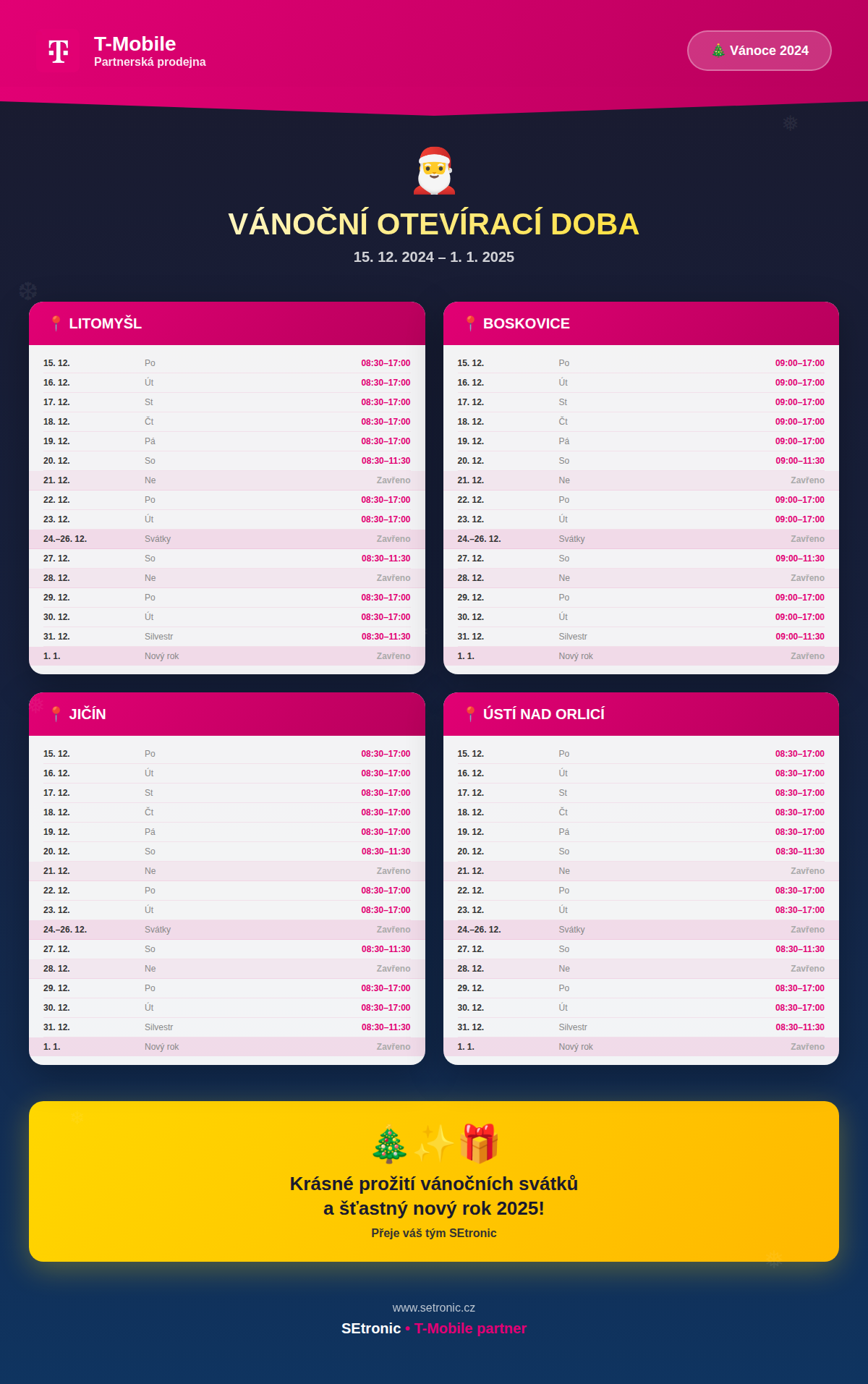Screen dimensions: 868x1384
Task: Click the Ústí nad Orlicí heading
Action: coord(543,714)
